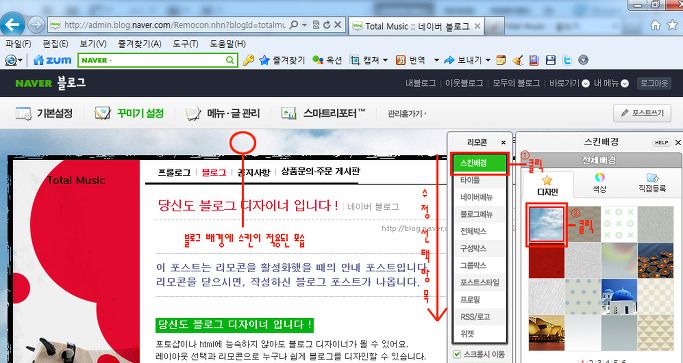The width and height of the screenshot is (683, 363).
Task: Click the red book icon in toolbar
Action: click(534, 60)
